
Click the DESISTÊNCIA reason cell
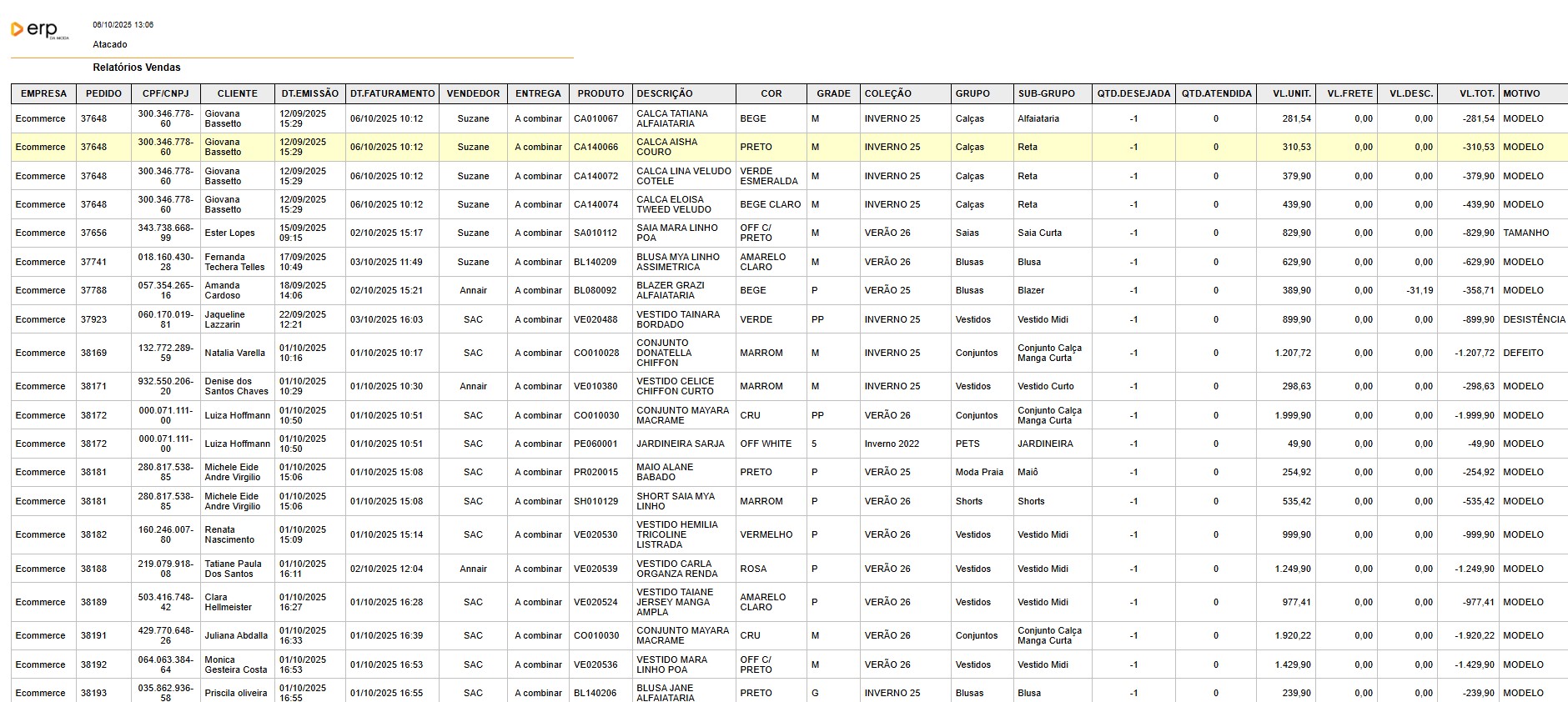[x=1534, y=320]
